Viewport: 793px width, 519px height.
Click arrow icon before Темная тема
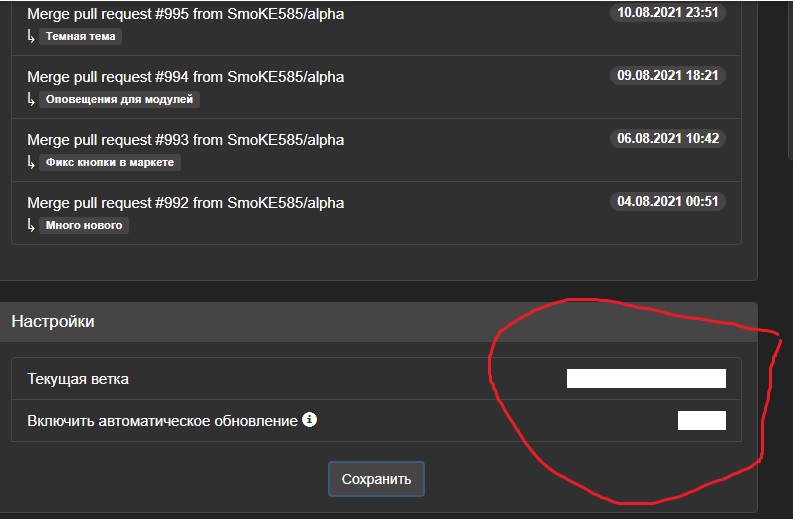click(31, 36)
